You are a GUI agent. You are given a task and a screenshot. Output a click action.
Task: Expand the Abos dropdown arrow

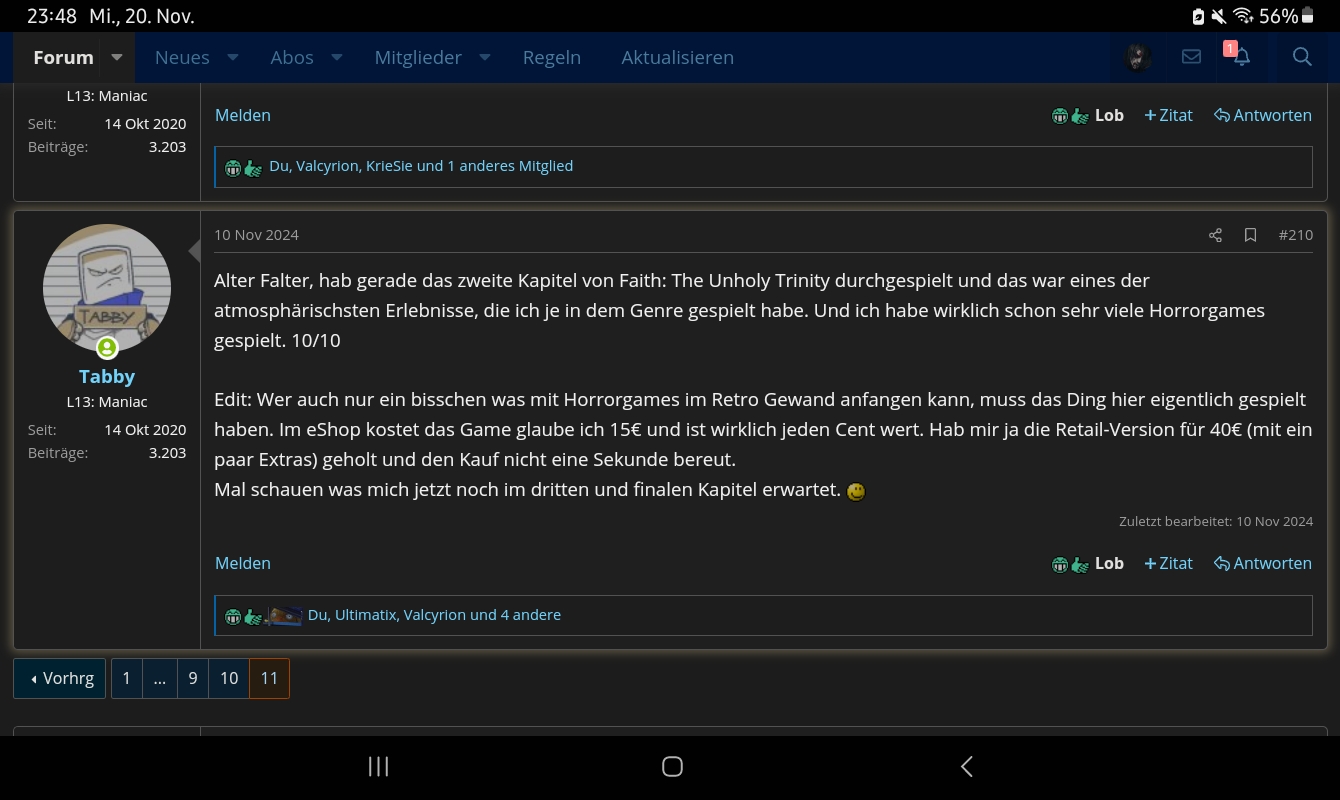tap(337, 57)
